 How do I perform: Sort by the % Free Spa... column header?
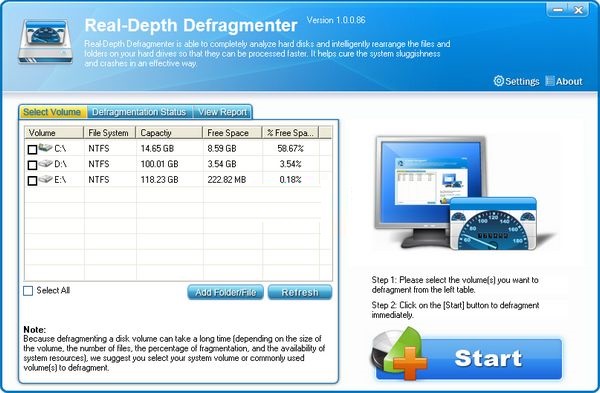tap(290, 133)
